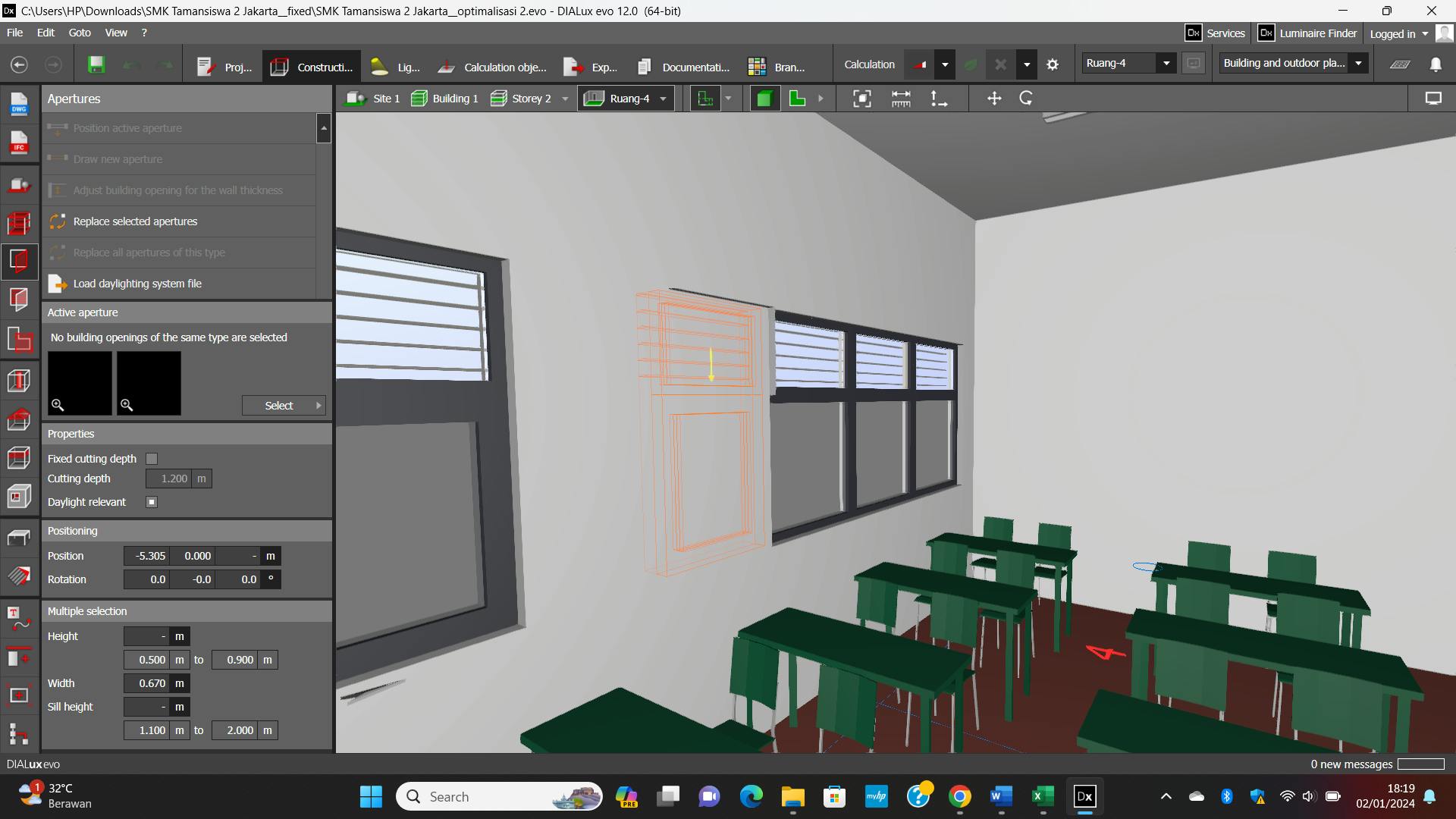Click the notifications bell in toolbar
The height and width of the screenshot is (819, 1456).
1436,65
